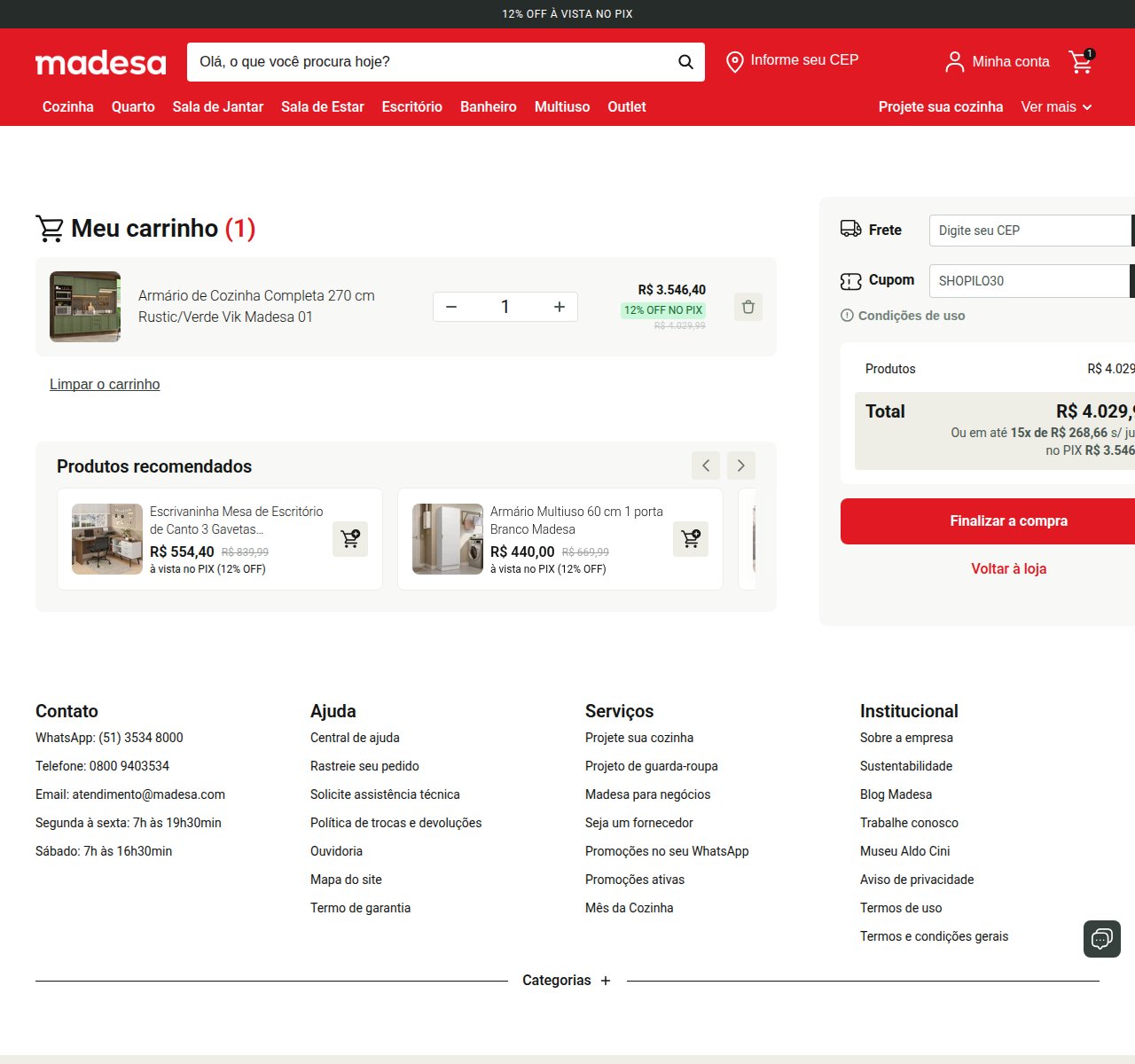Click the coupon code field
Viewport: 1135px width, 1064px height.
pyautogui.click(x=1030, y=281)
